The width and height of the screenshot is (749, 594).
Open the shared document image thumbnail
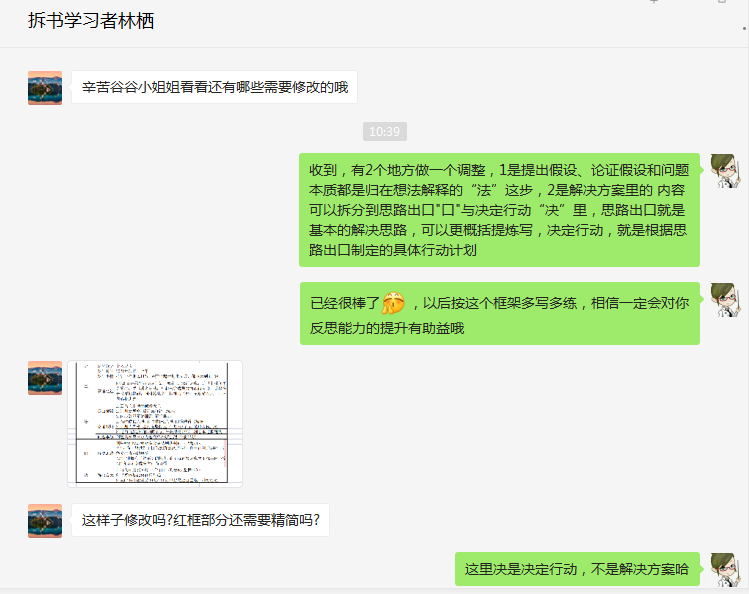click(x=155, y=424)
